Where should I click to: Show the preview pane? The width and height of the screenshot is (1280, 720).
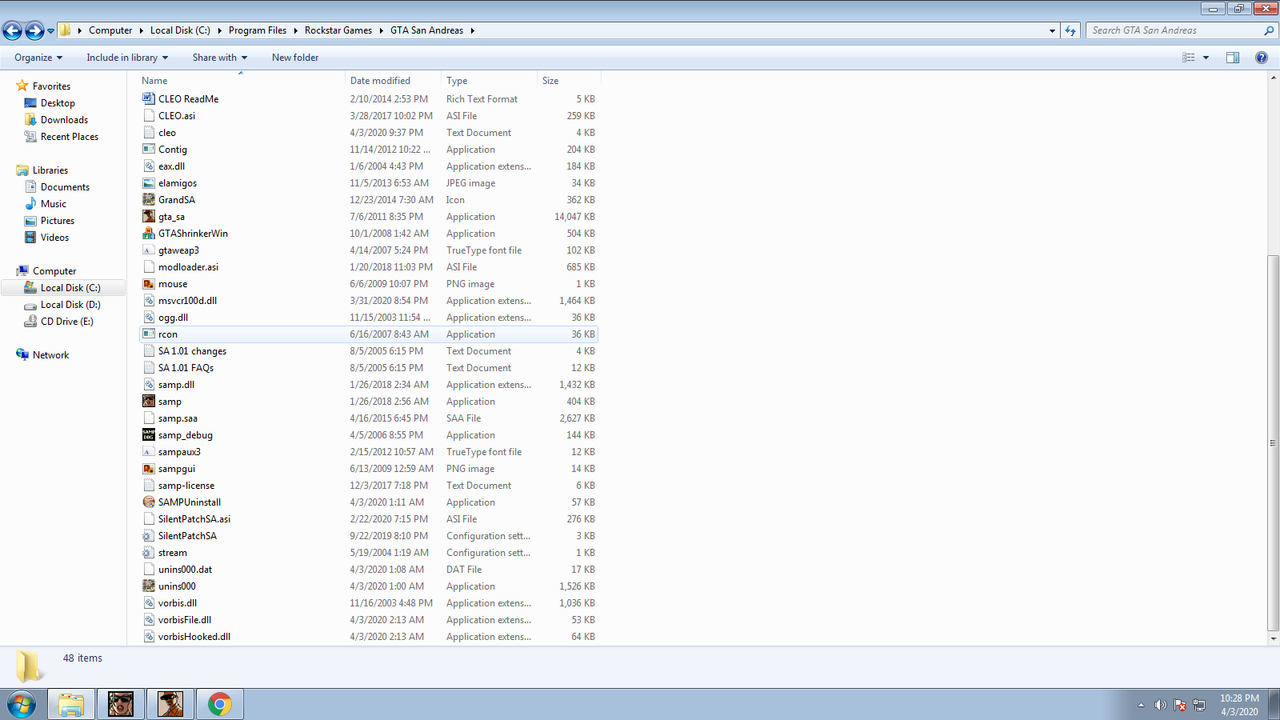pyautogui.click(x=1233, y=58)
